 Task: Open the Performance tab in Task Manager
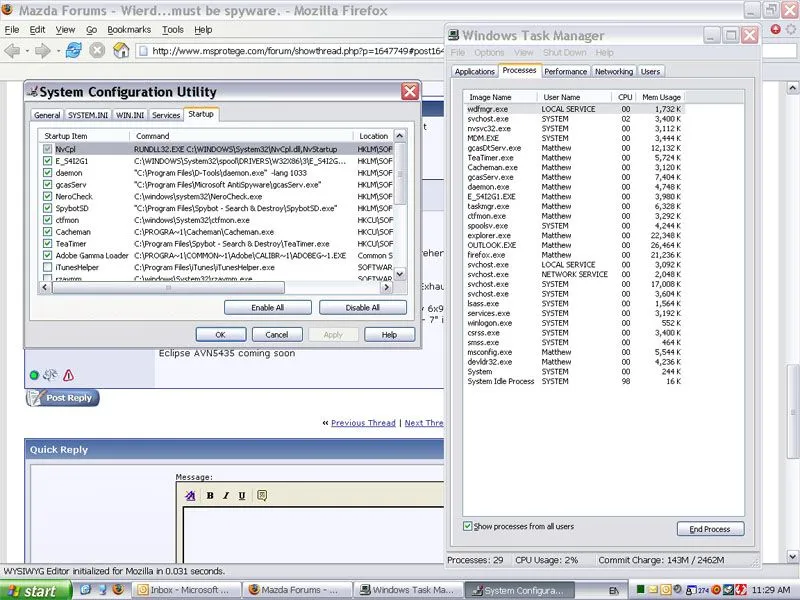pos(565,71)
